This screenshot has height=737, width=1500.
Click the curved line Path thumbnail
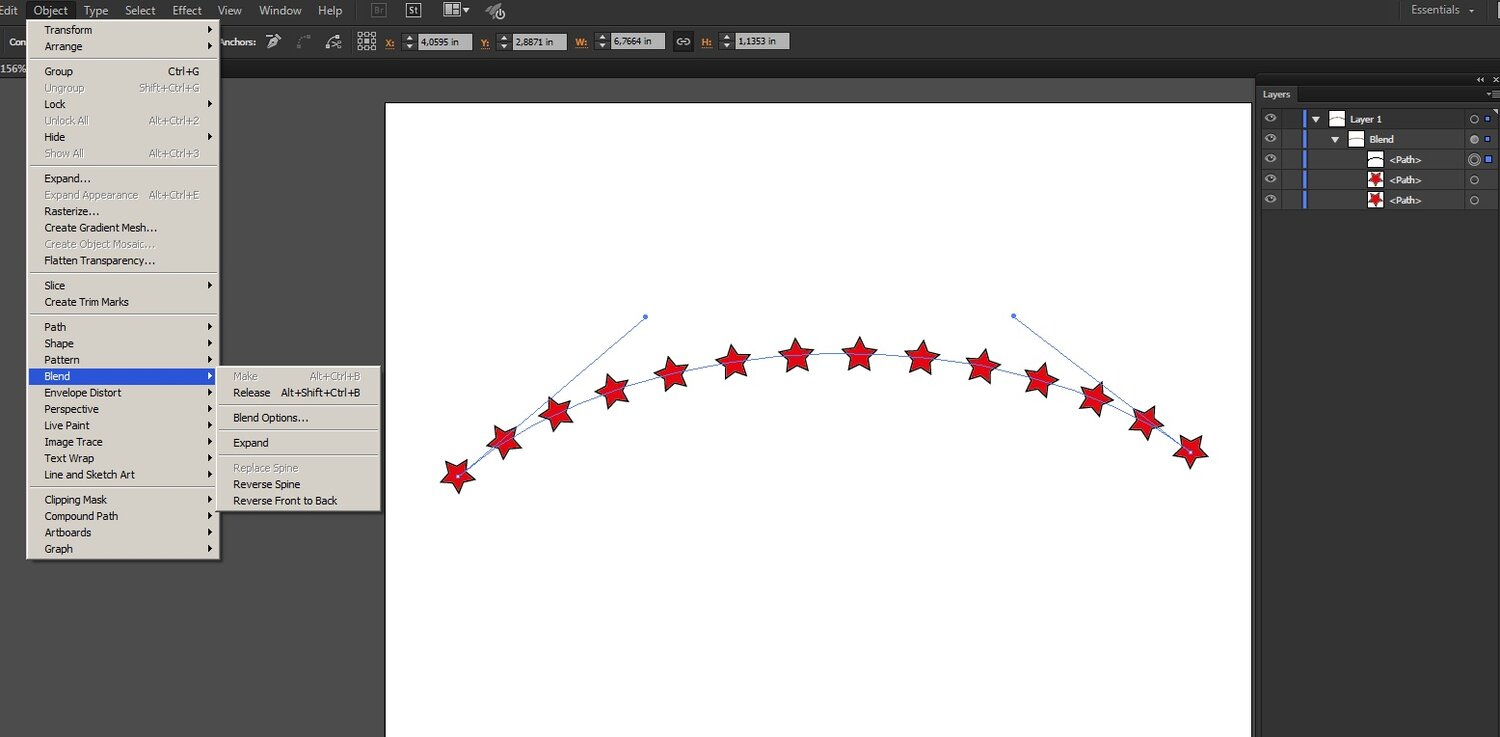click(x=1376, y=160)
